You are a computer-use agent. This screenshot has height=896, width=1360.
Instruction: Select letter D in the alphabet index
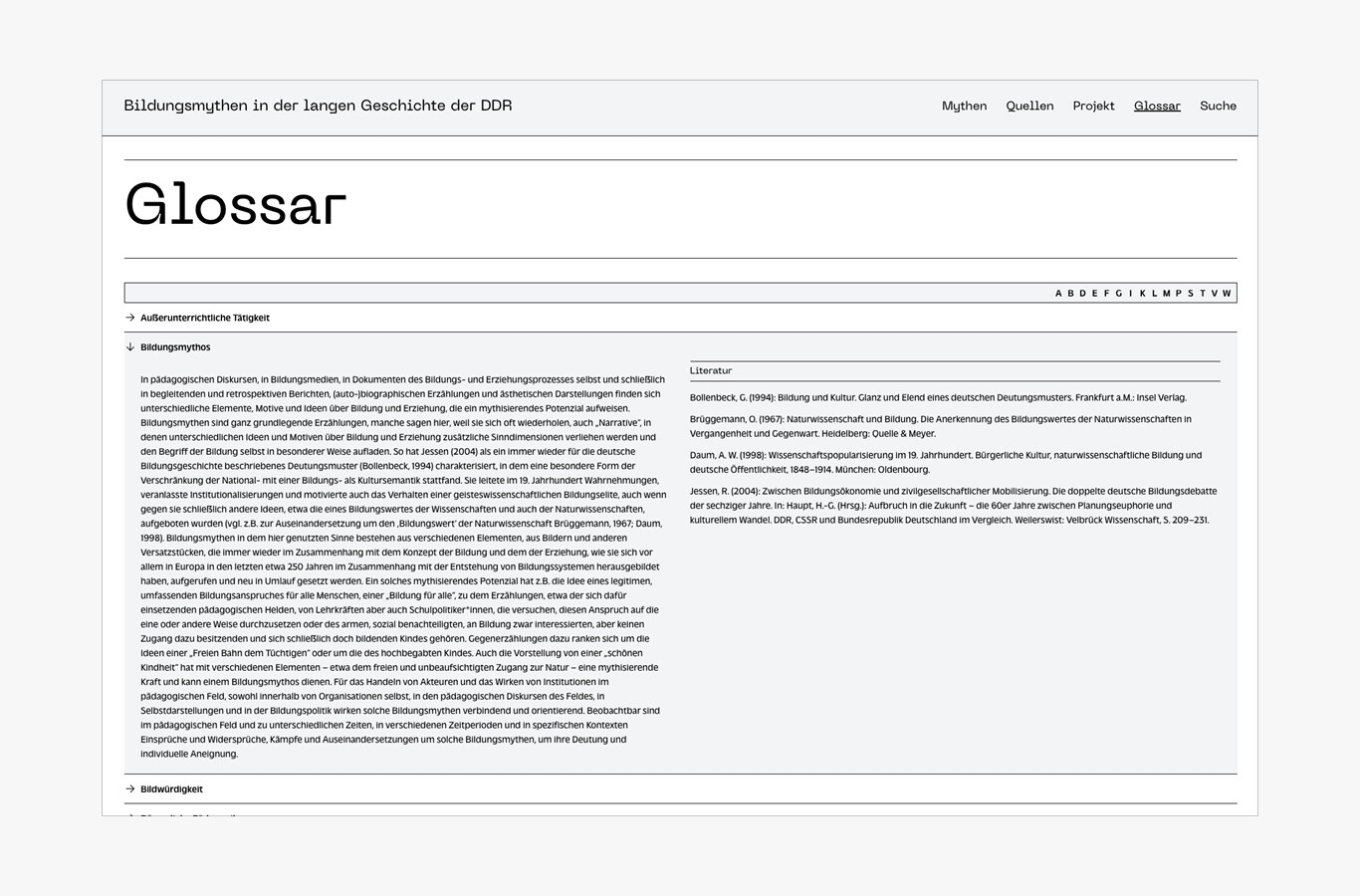coord(1082,294)
